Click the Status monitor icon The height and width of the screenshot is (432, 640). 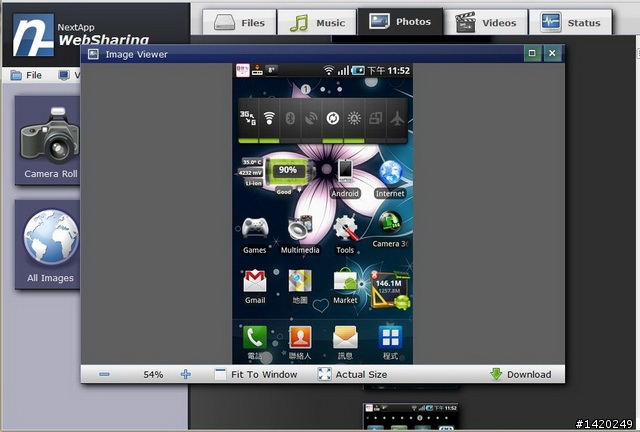[x=551, y=22]
